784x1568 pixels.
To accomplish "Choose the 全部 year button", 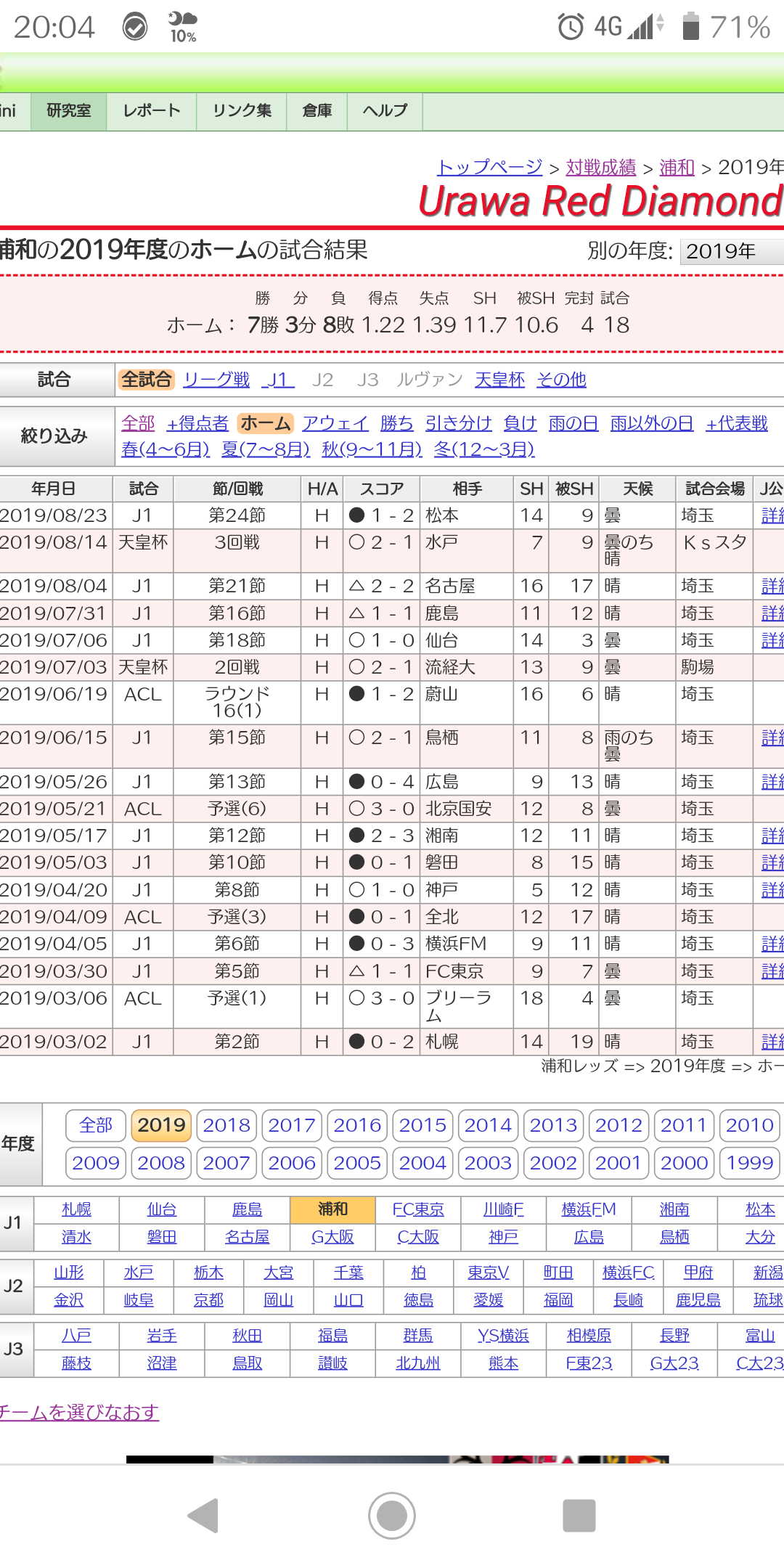I will 96,1125.
